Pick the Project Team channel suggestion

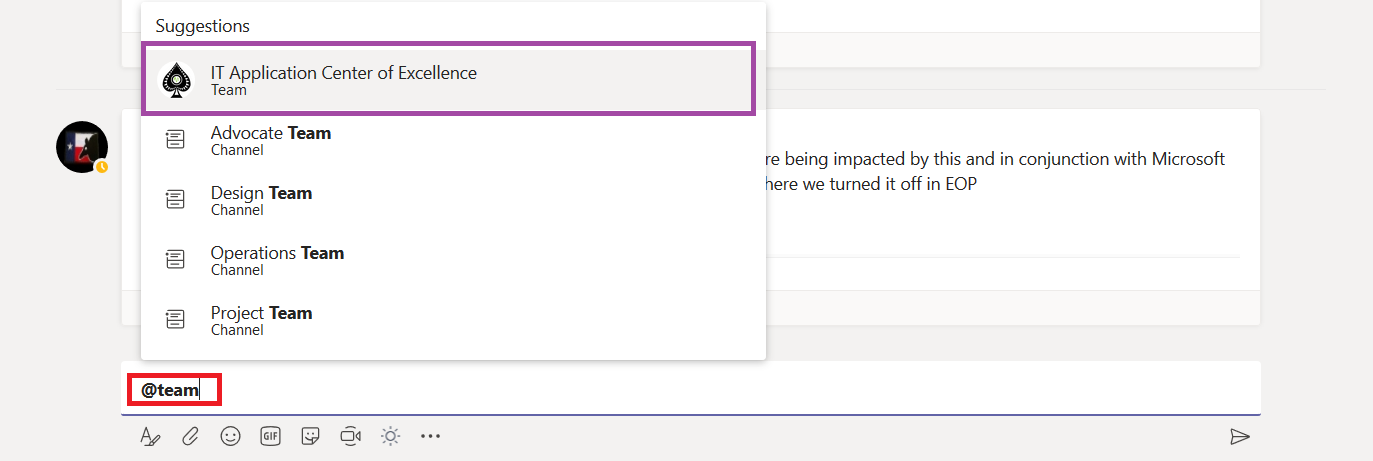coord(453,320)
